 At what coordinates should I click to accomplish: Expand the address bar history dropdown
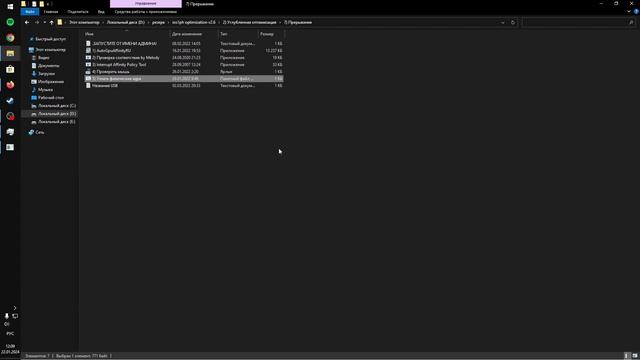pyautogui.click(x=503, y=22)
